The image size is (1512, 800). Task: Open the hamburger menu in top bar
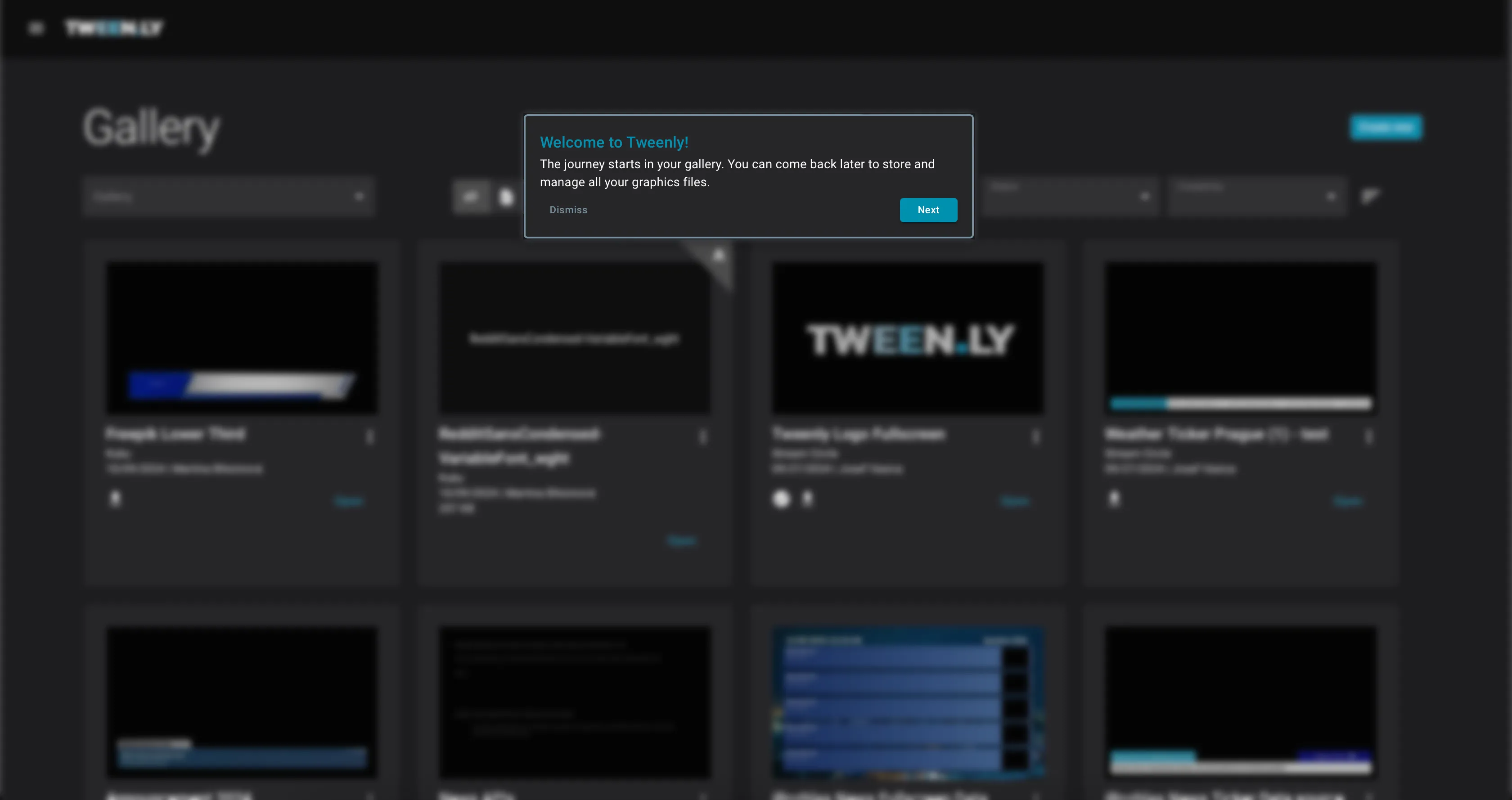click(36, 28)
